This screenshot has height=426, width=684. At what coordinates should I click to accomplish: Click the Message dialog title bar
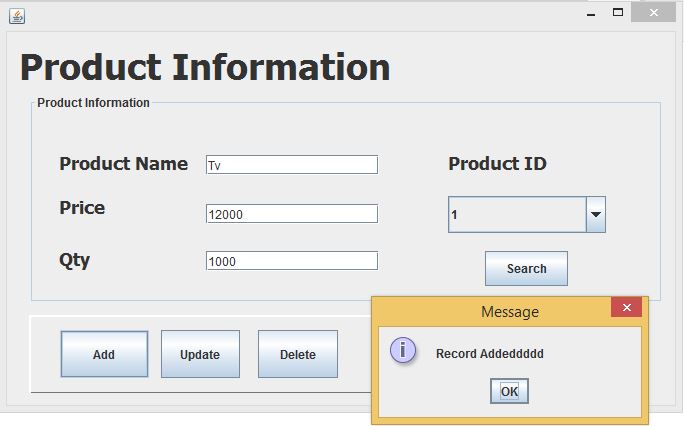coord(492,311)
